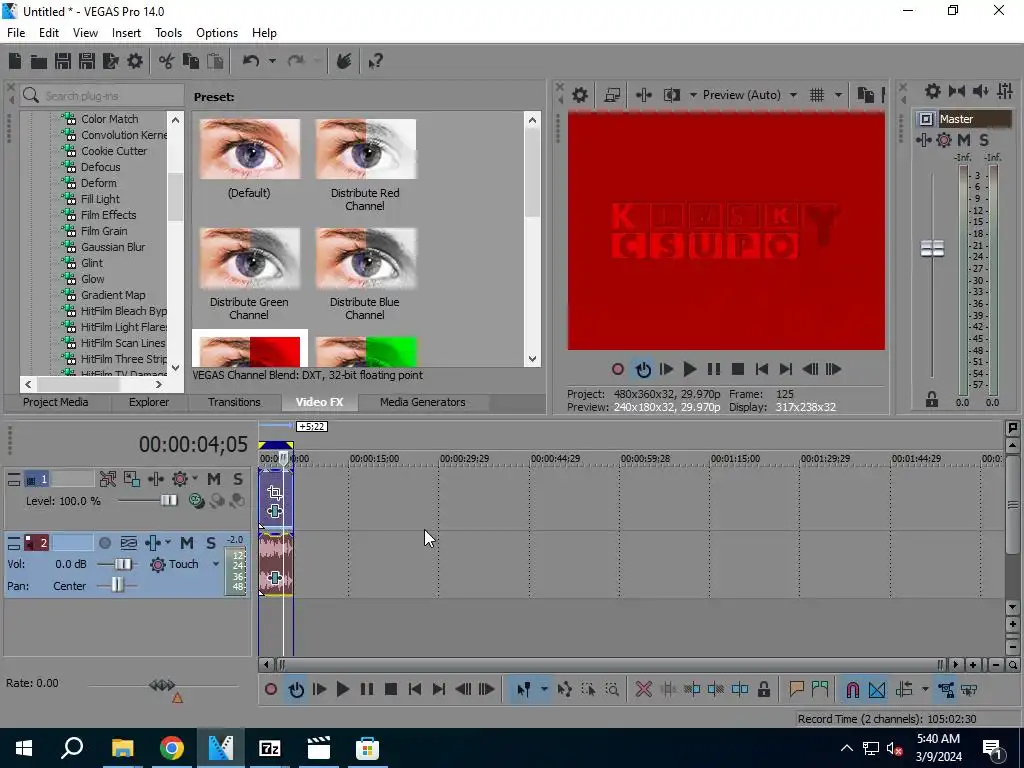Image resolution: width=1024 pixels, height=768 pixels.
Task: Open the File menu
Action: pyautogui.click(x=16, y=33)
